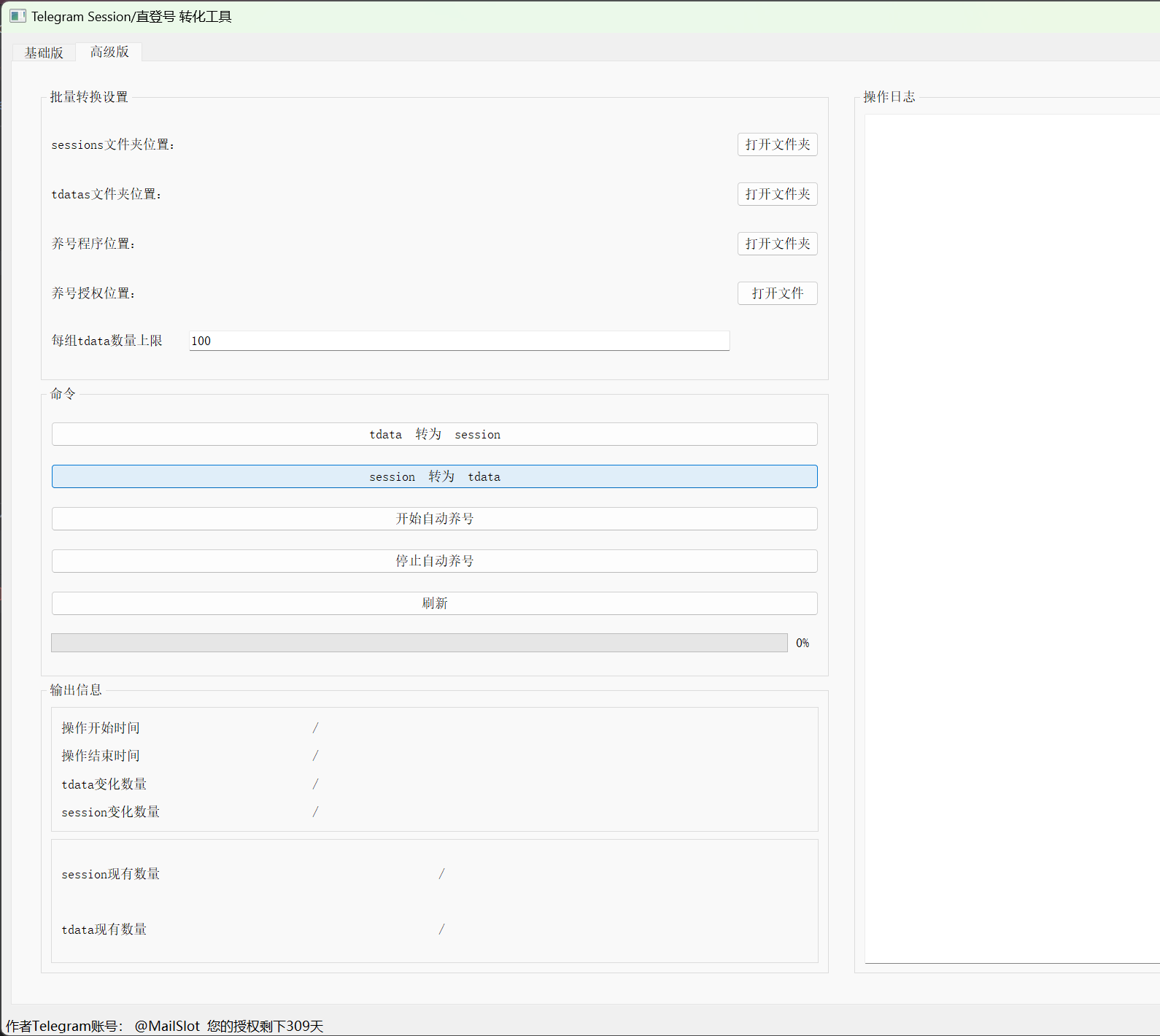
Task: Browse folder for tdatas文件夹位置
Action: (777, 194)
